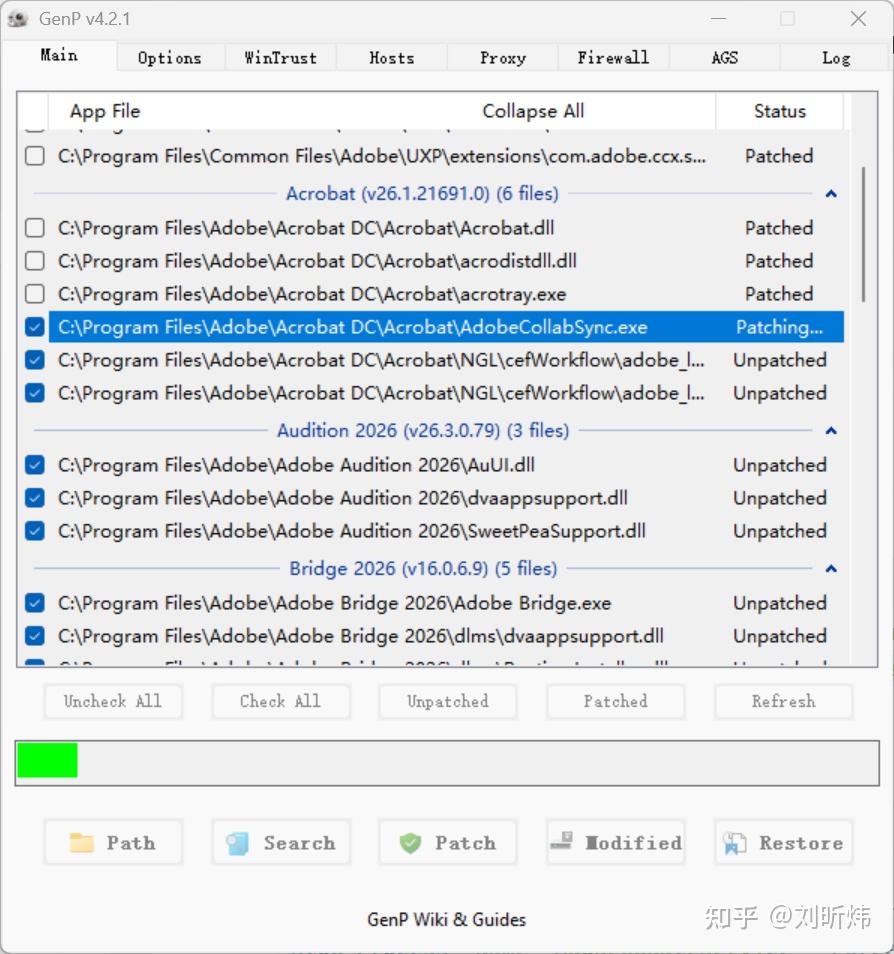Open the Options tab

click(x=170, y=58)
